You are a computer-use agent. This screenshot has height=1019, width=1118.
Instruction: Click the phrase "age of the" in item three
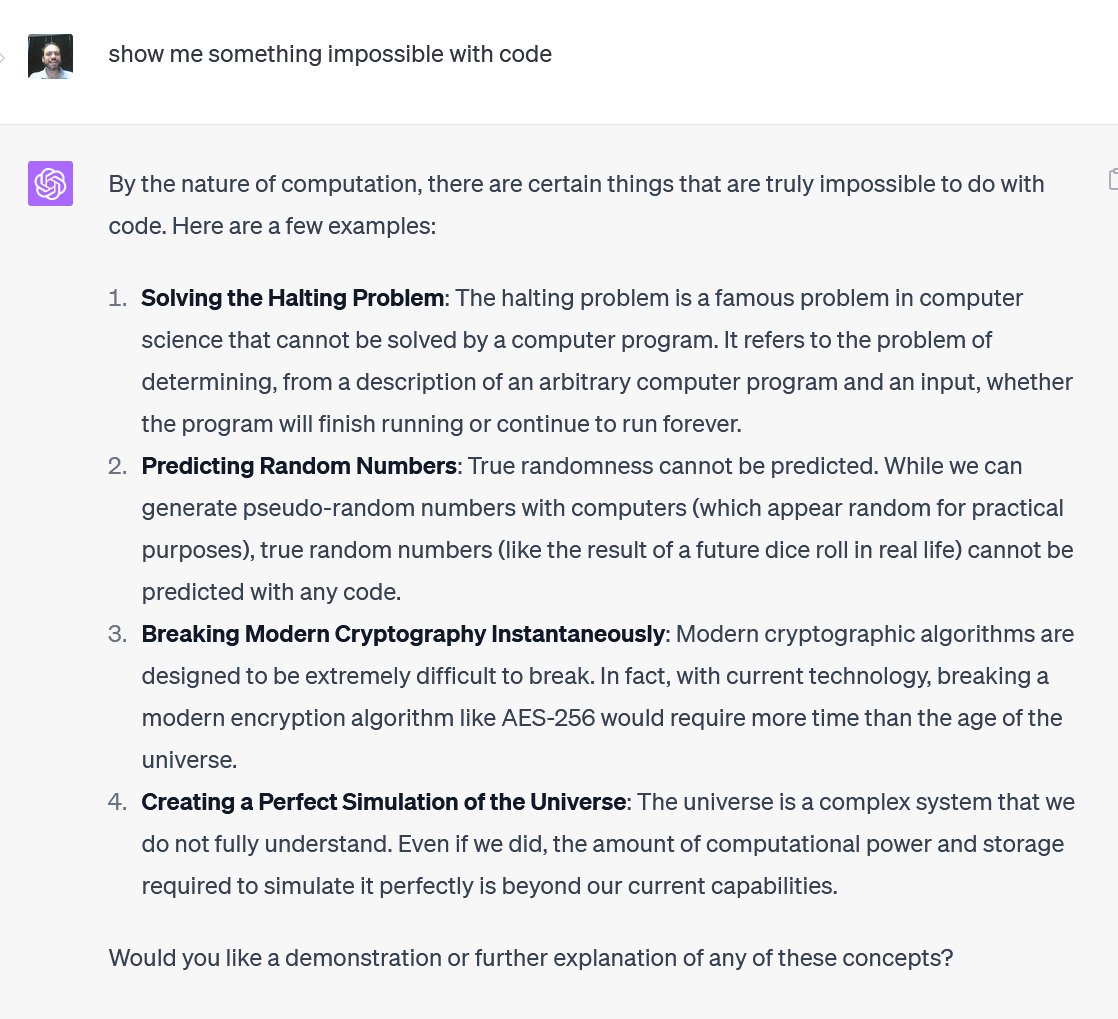click(1010, 718)
